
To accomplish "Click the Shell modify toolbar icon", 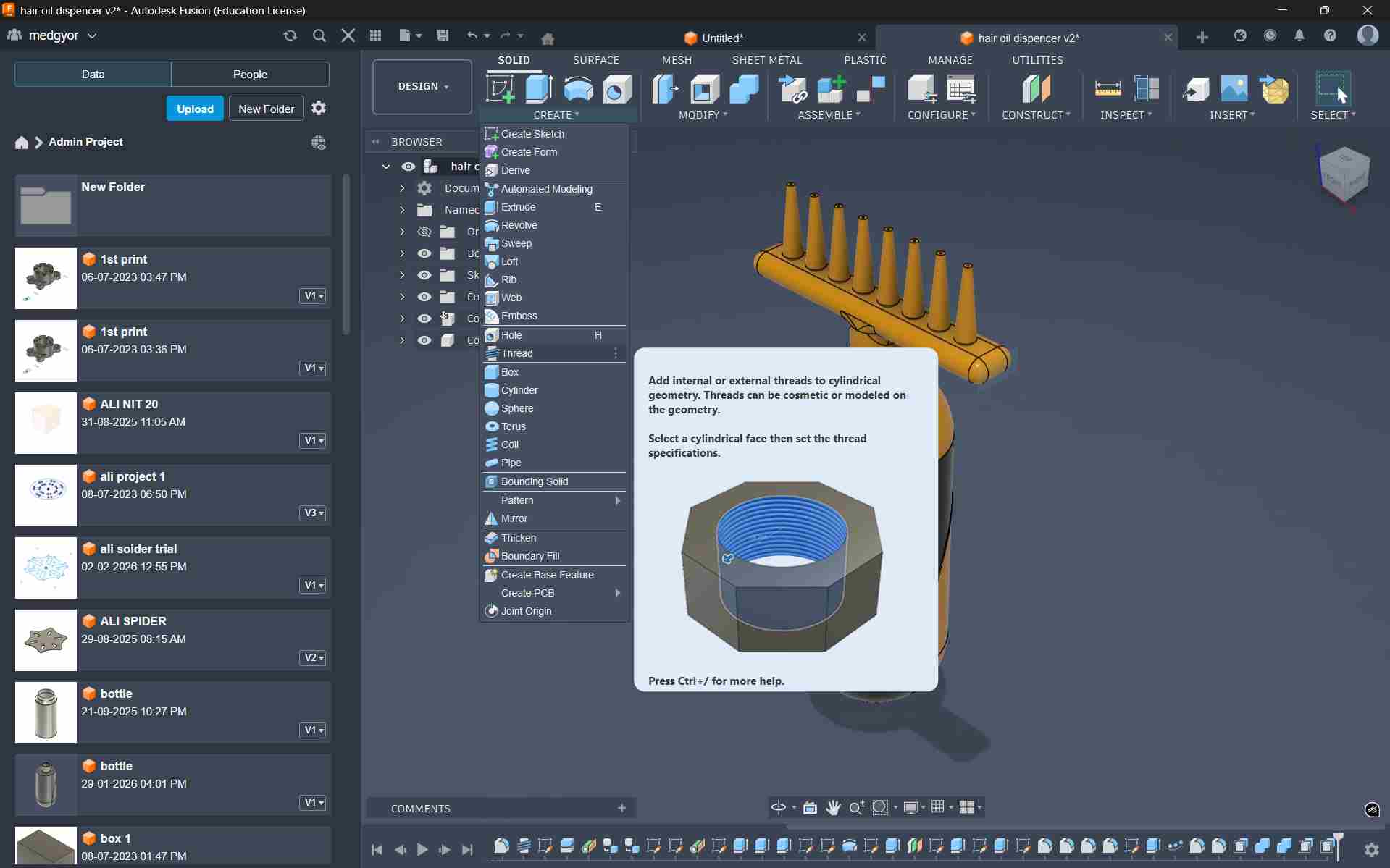I will point(704,89).
